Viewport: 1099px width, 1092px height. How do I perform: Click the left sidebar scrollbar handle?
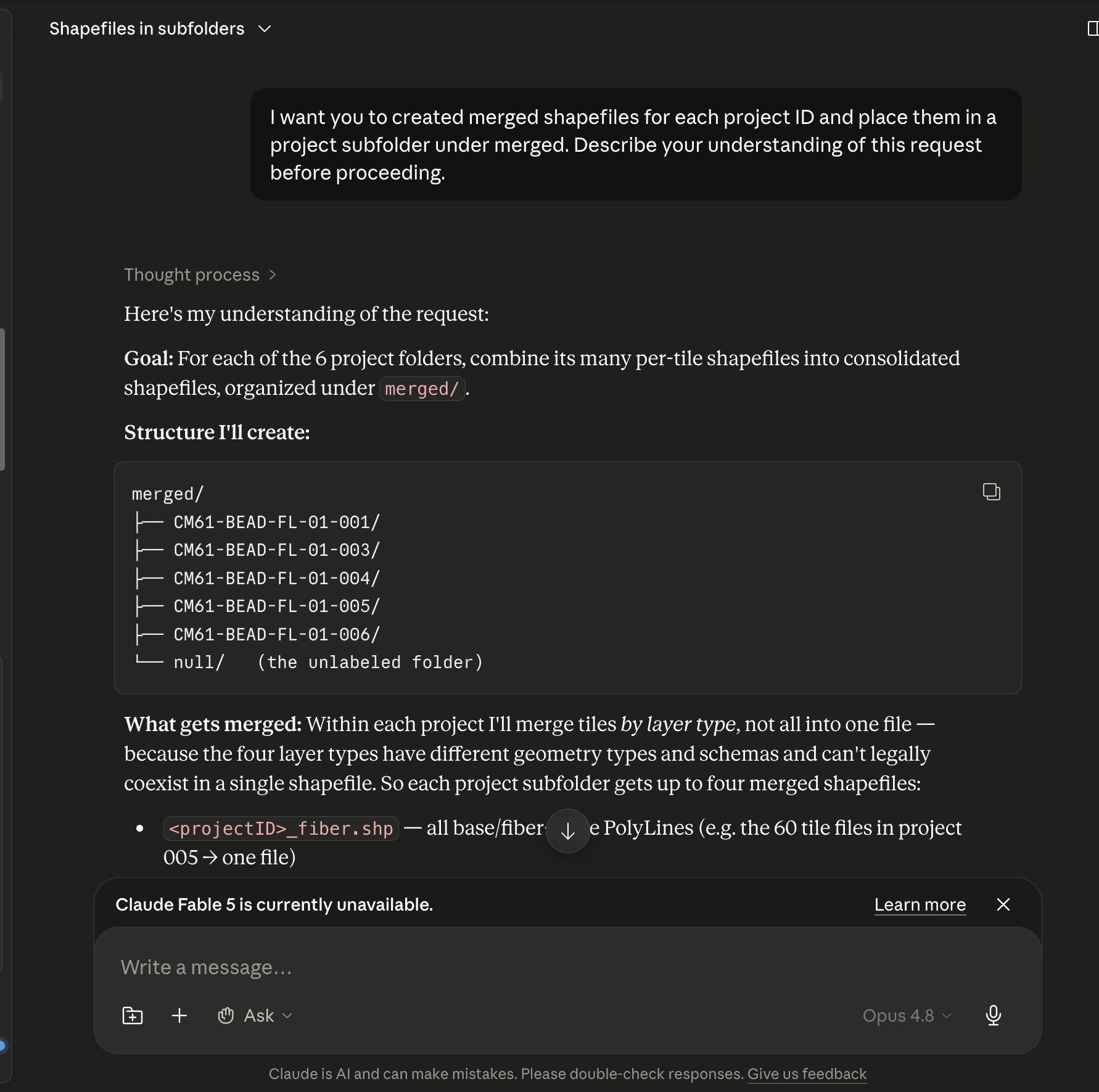click(2, 400)
